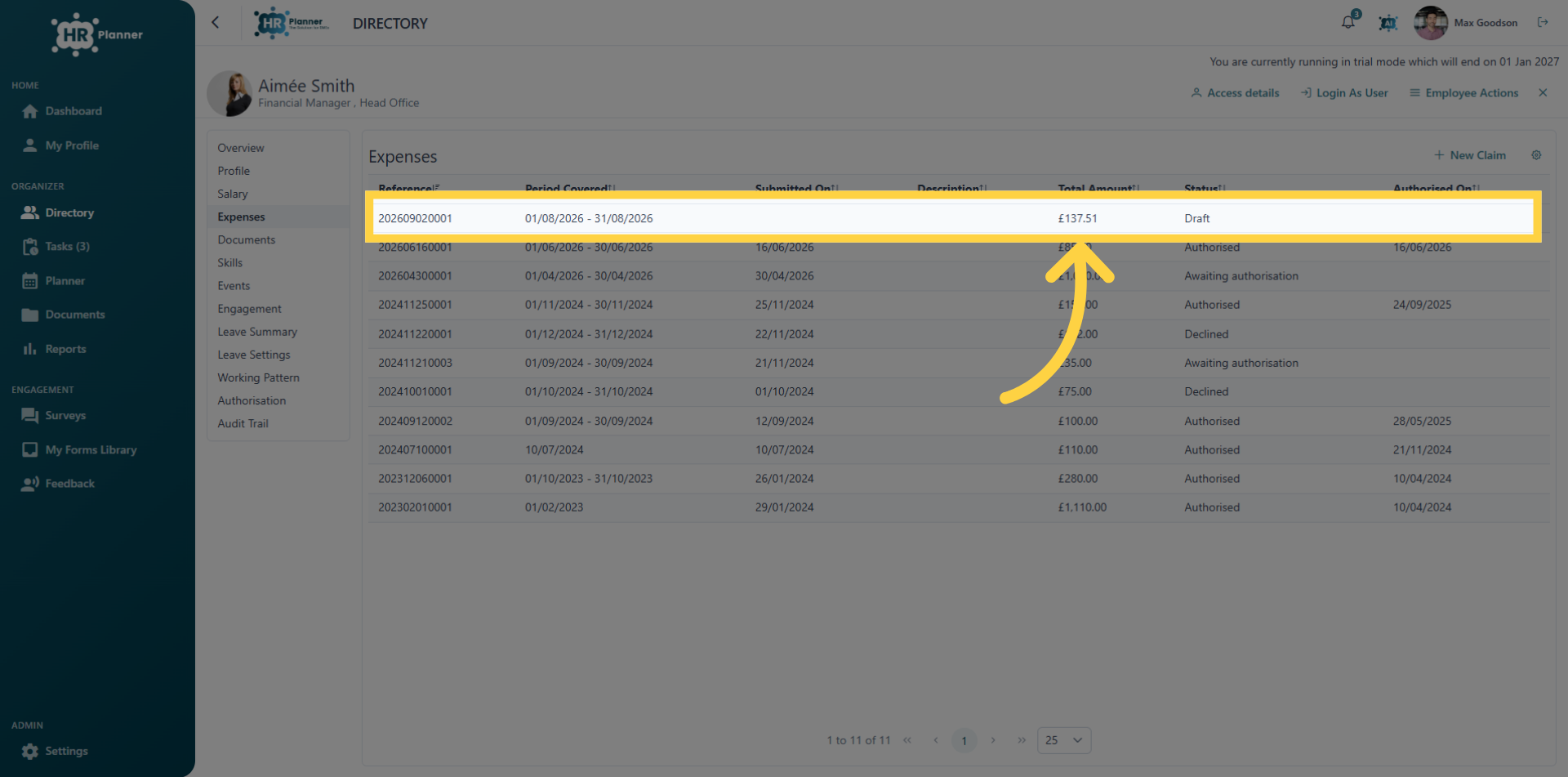Open the Expenses table settings gear

(1536, 155)
